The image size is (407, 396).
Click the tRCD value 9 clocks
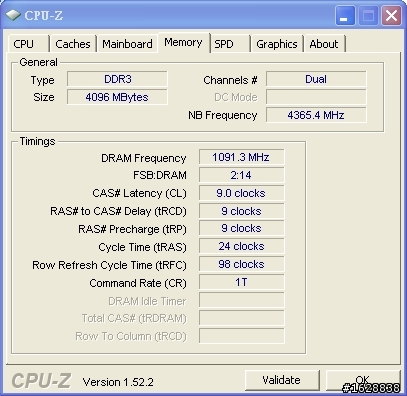[x=242, y=211]
